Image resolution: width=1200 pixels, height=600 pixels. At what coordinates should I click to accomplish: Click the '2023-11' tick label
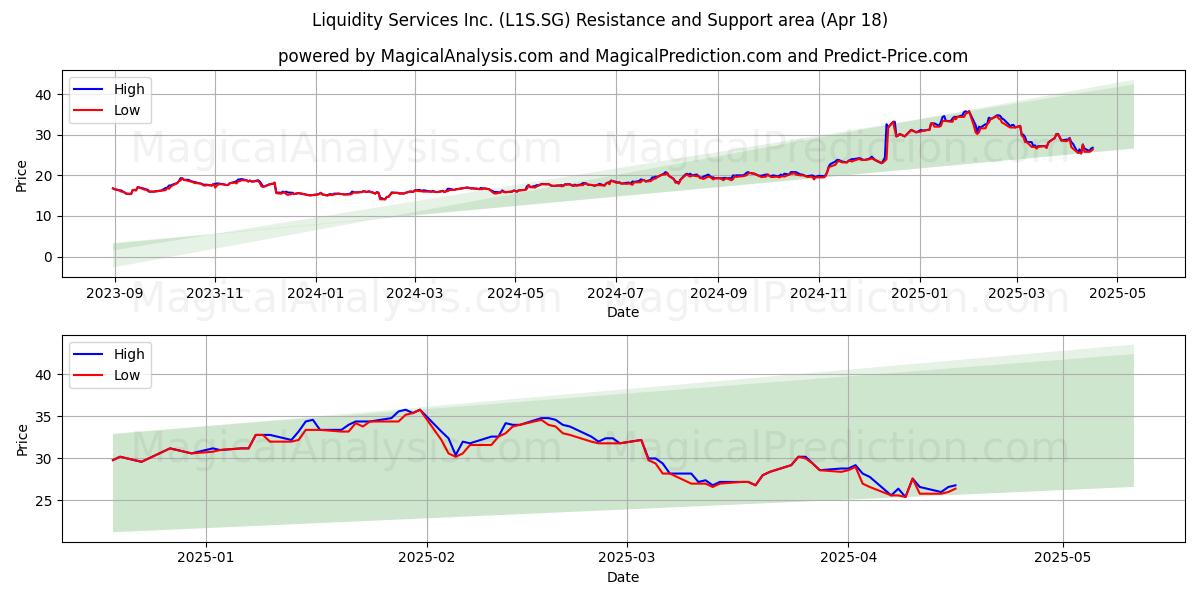coord(215,294)
